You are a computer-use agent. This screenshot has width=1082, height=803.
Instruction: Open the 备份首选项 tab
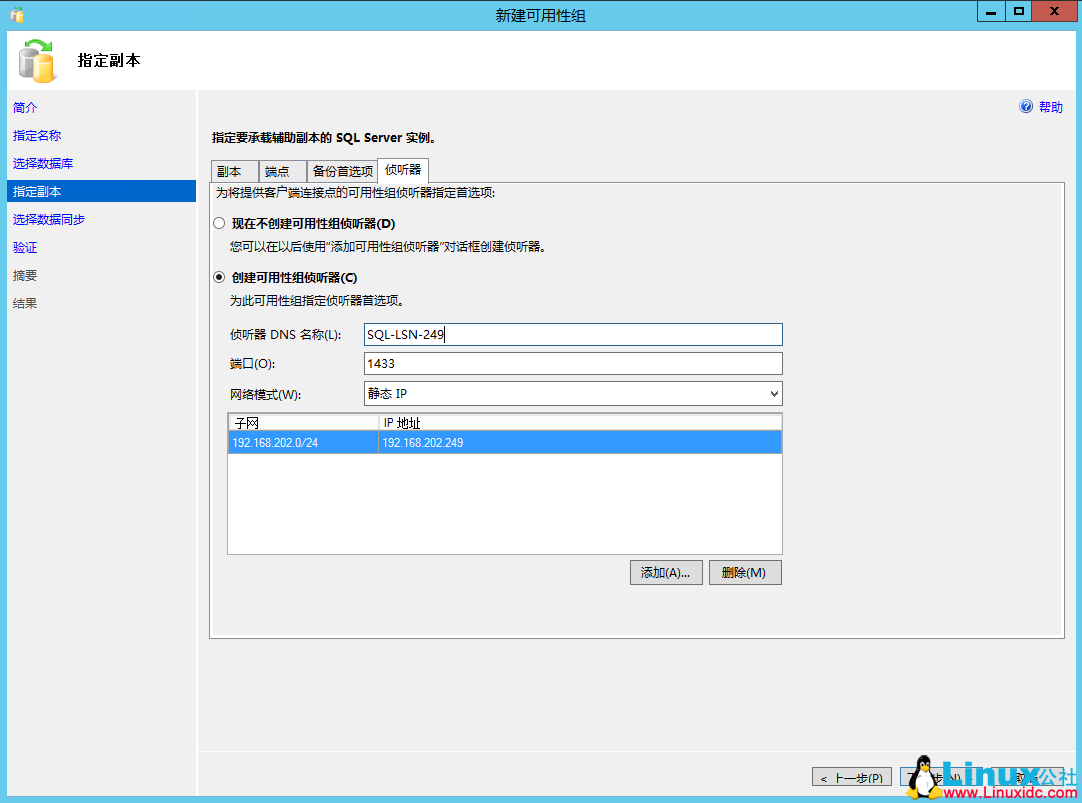(x=344, y=170)
